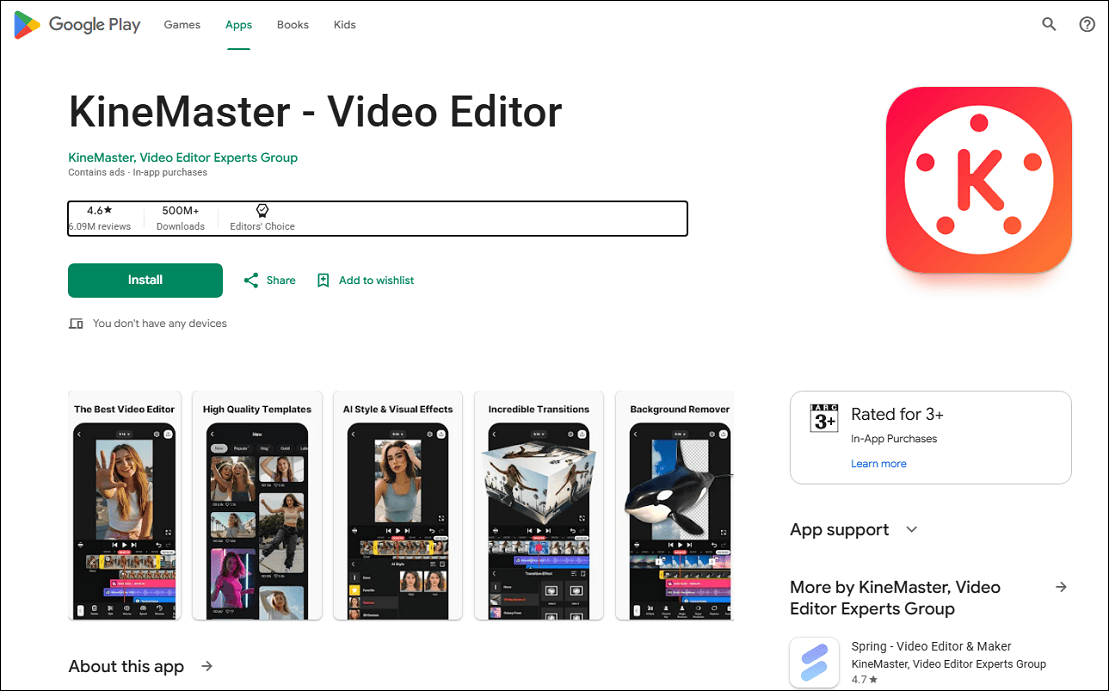Open The Best Video Editor screenshot
The width and height of the screenshot is (1109, 691).
pyautogui.click(x=124, y=506)
